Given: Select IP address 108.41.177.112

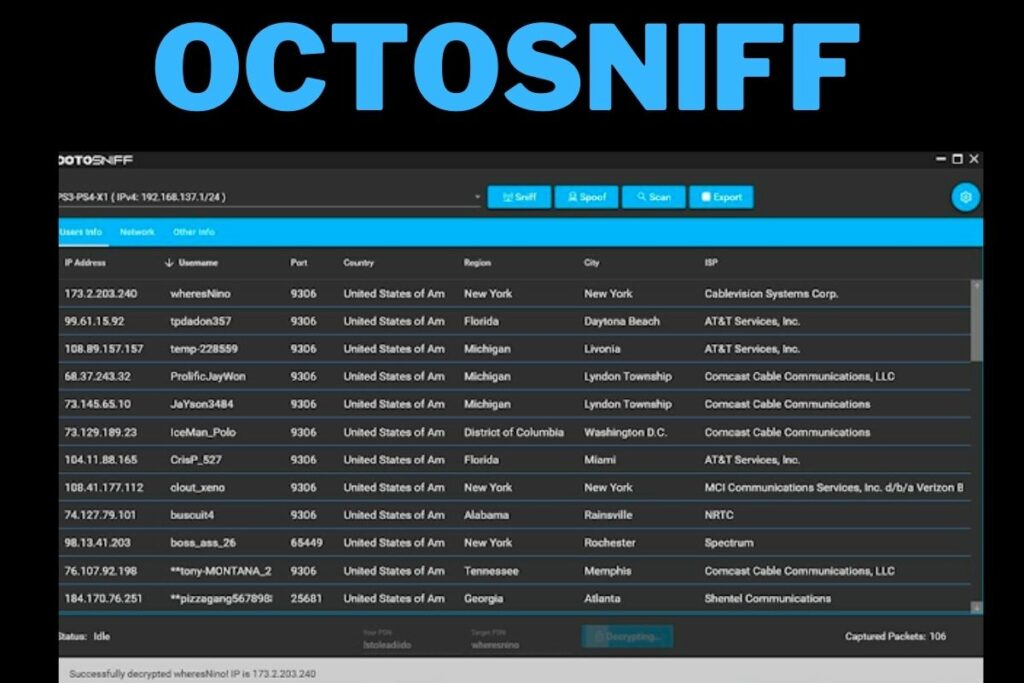Looking at the screenshot, I should tap(104, 487).
